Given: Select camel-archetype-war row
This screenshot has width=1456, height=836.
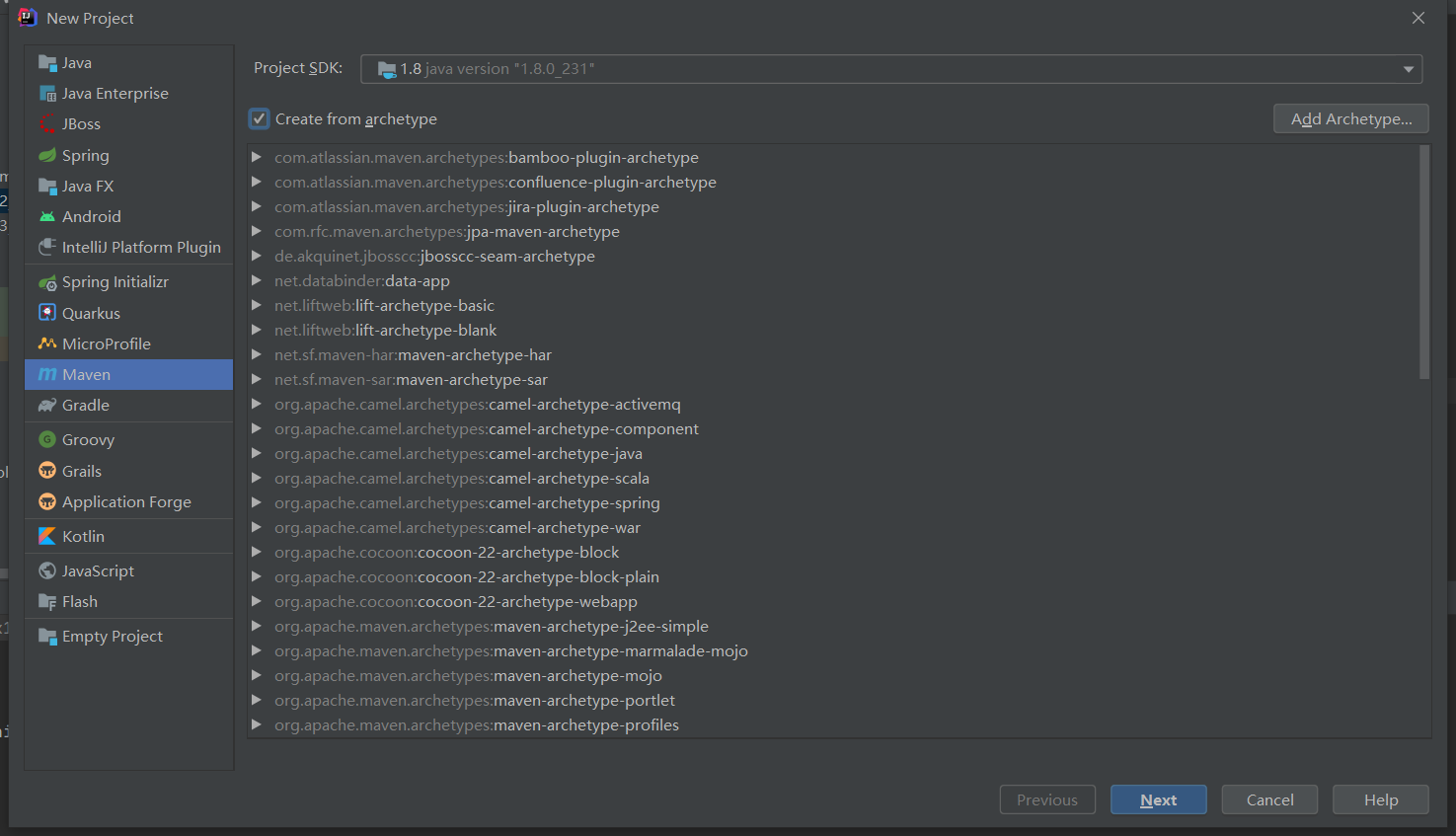Looking at the screenshot, I should [x=832, y=527].
